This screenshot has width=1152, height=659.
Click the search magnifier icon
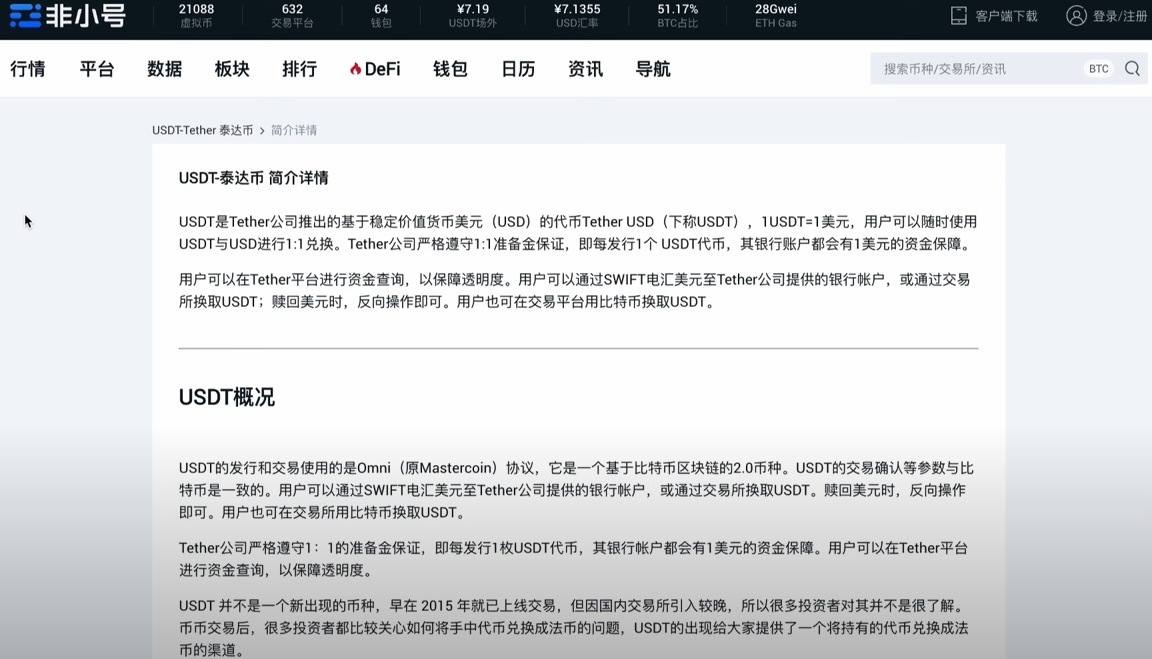click(x=1132, y=69)
